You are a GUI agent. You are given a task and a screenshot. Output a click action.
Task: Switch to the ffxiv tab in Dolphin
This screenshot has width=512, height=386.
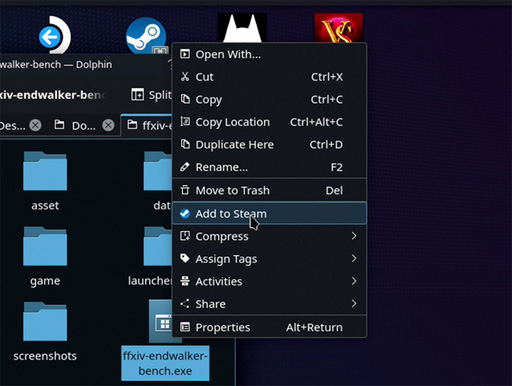[147, 126]
